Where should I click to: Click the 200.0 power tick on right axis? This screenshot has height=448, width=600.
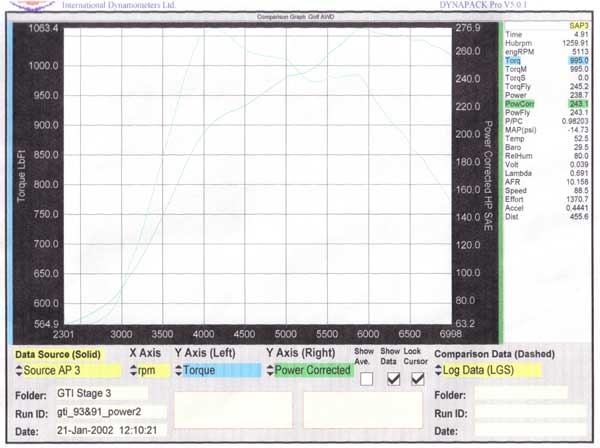pyautogui.click(x=468, y=134)
